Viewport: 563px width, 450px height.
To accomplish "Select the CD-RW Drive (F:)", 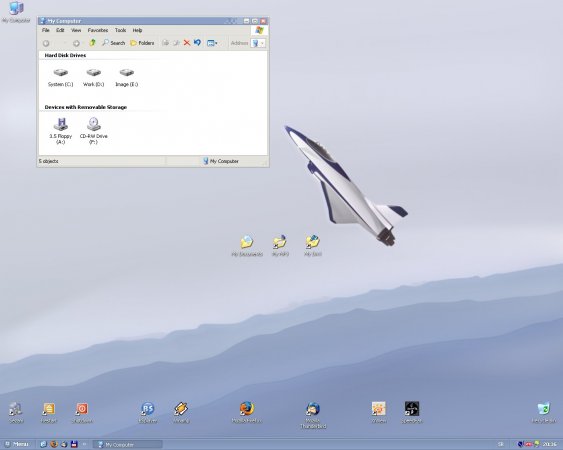I will (x=93, y=131).
